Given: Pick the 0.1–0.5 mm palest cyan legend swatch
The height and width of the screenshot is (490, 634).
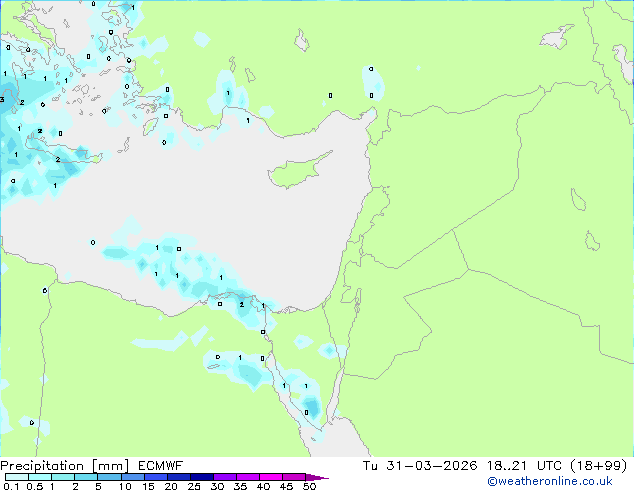Looking at the screenshot, I should point(17,477).
